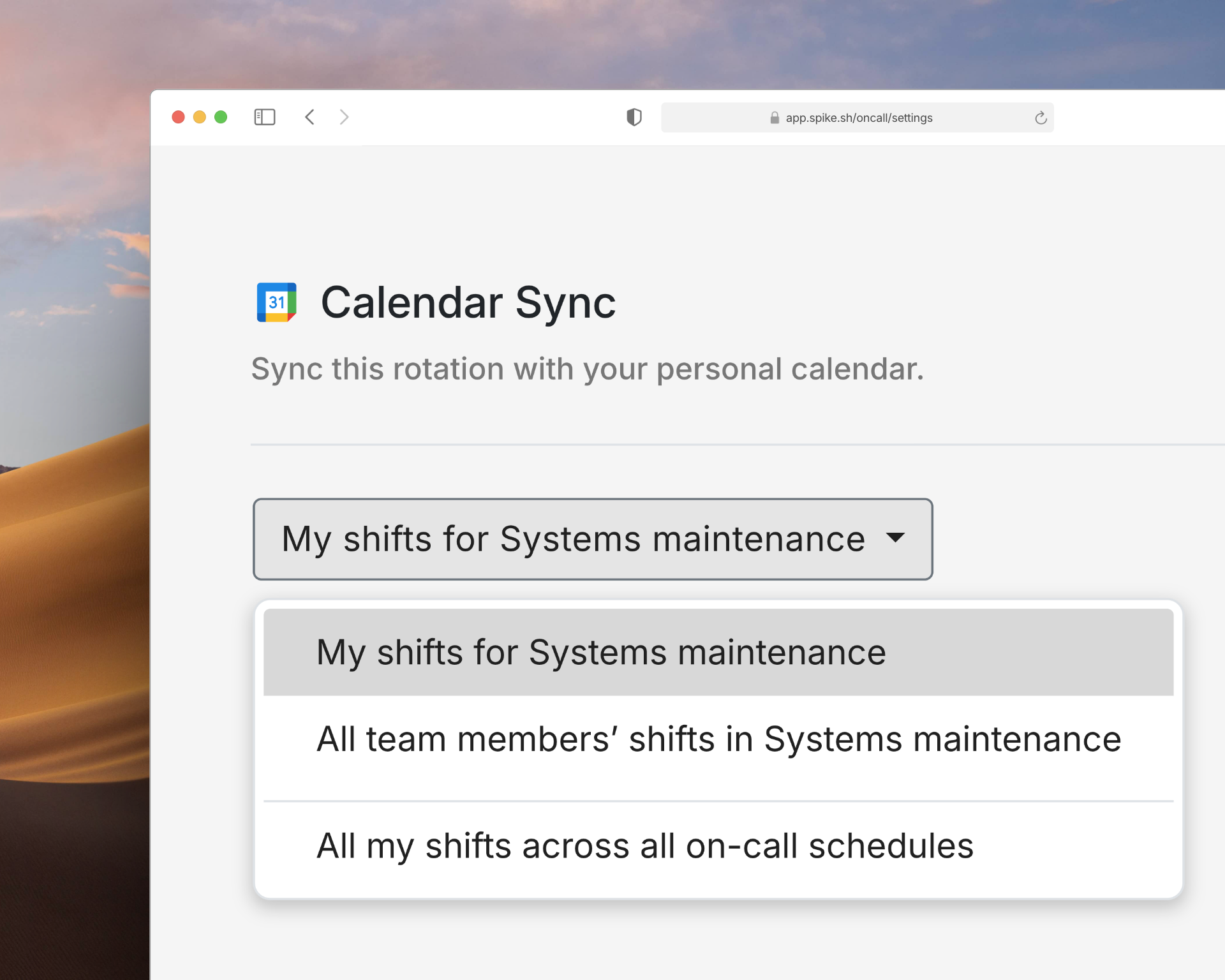The width and height of the screenshot is (1225, 980).
Task: Click the app.spike.sh address bar
Action: pyautogui.click(x=858, y=118)
